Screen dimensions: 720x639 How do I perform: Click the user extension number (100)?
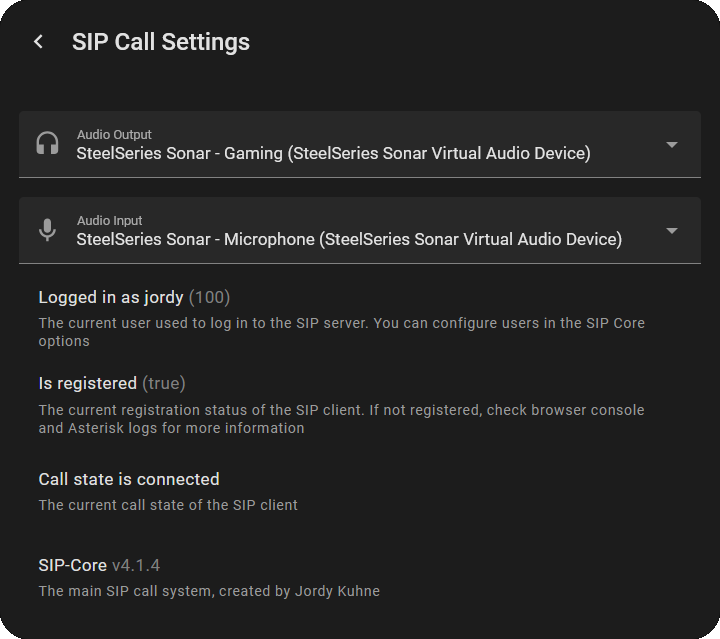pos(210,297)
